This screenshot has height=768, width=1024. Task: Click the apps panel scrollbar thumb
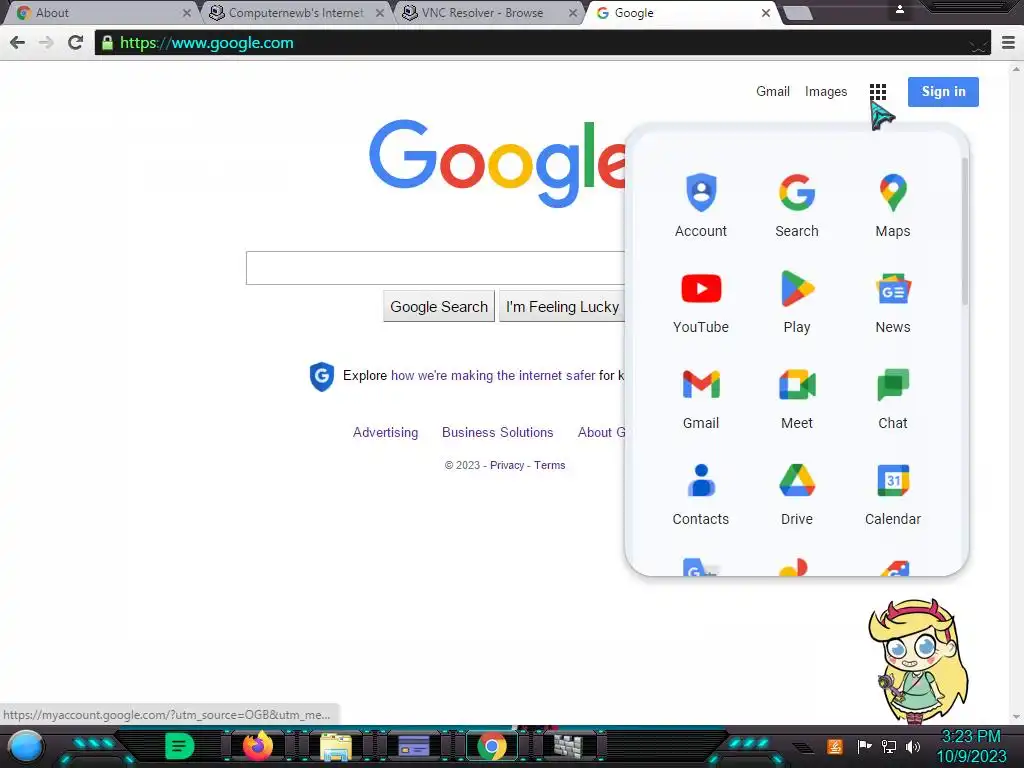tap(964, 231)
